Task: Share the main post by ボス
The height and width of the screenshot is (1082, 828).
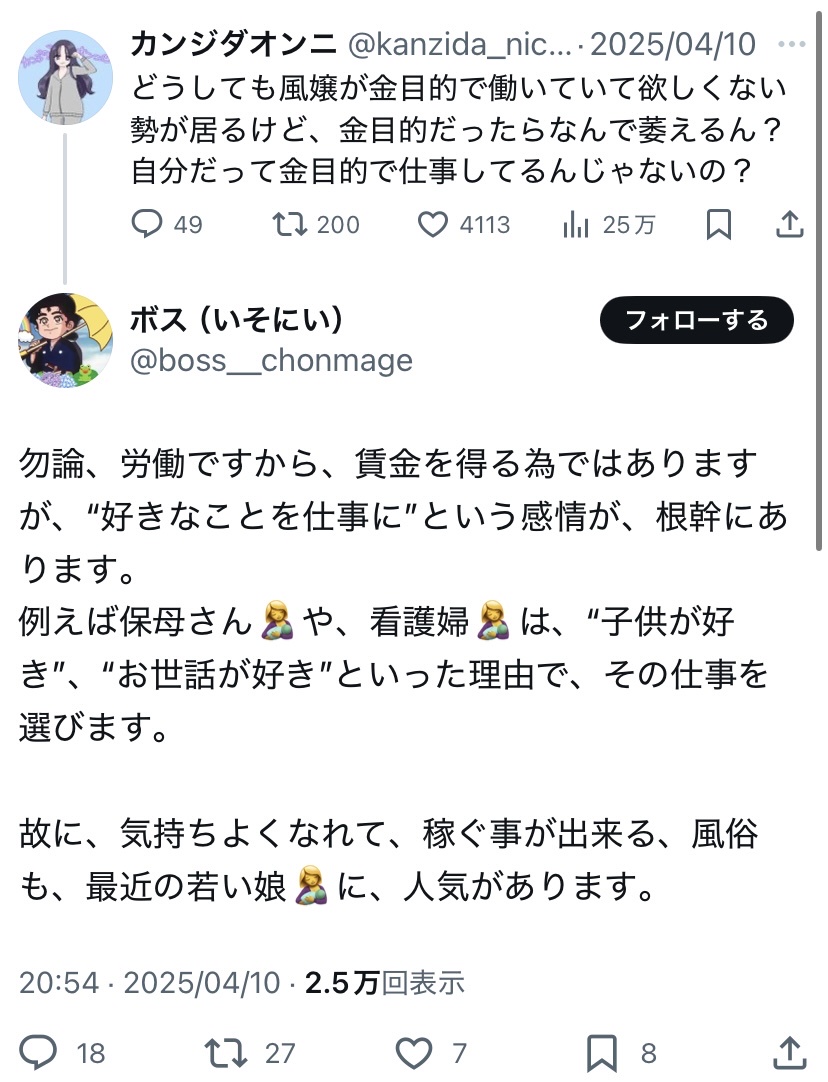Action: (790, 1052)
